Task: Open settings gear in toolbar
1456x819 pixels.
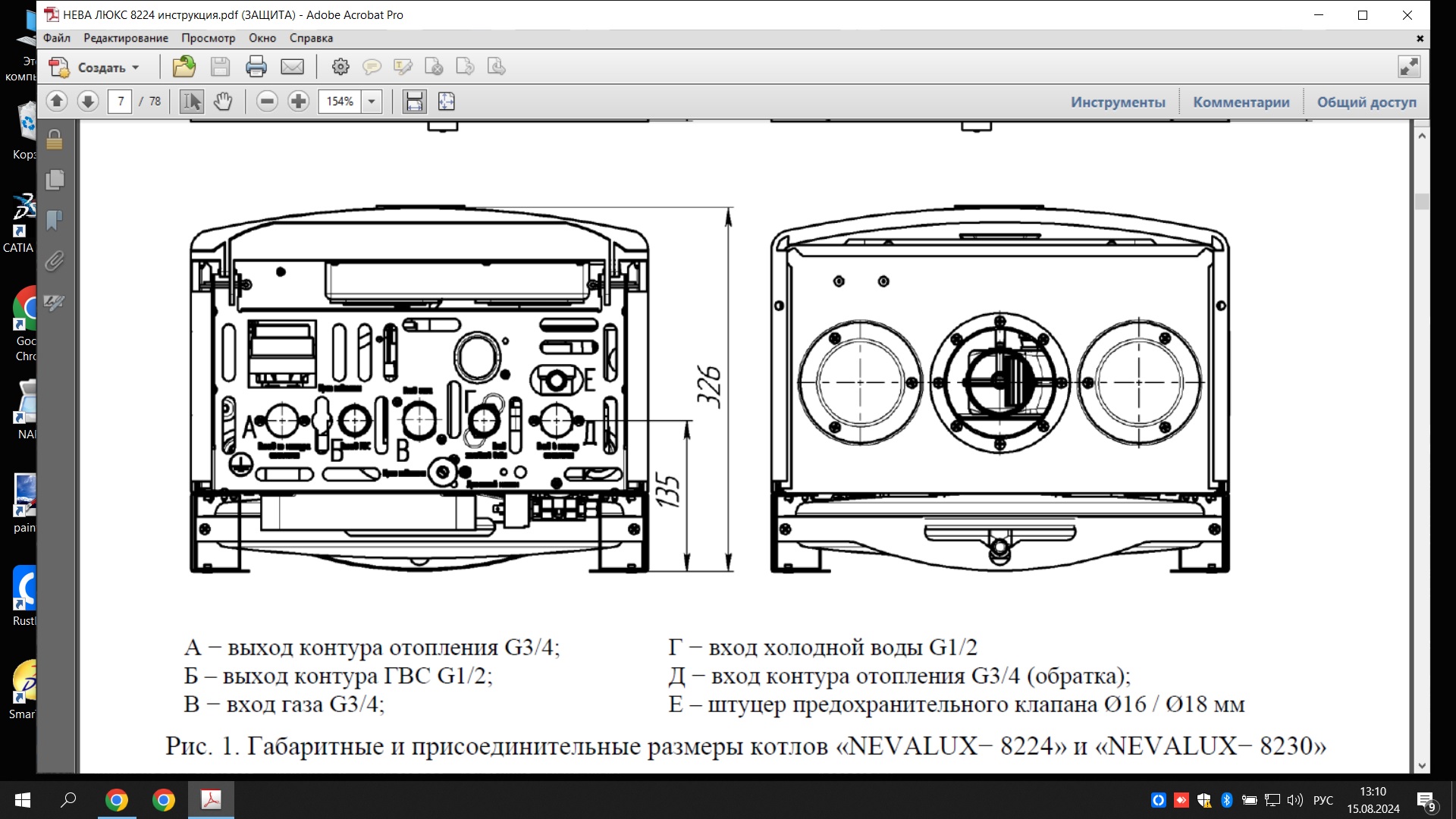Action: pos(340,67)
